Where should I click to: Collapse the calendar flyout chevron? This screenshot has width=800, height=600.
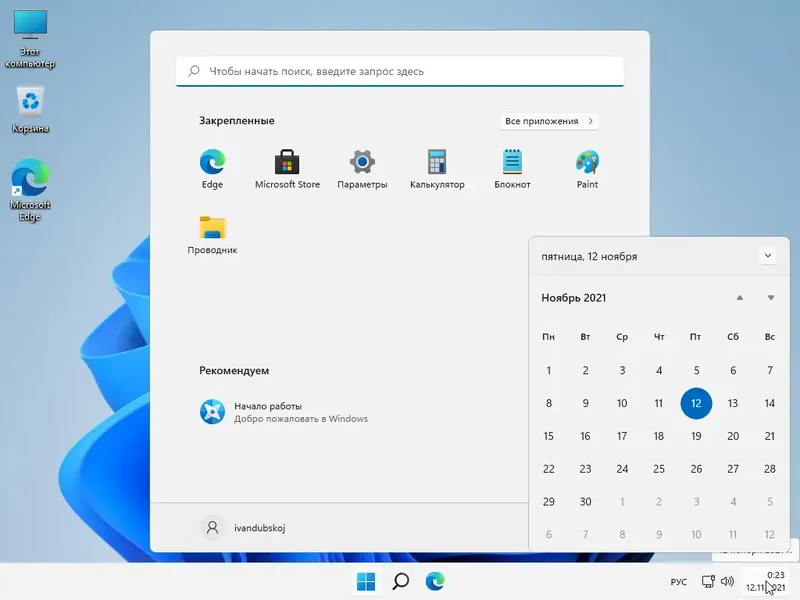[x=768, y=255]
